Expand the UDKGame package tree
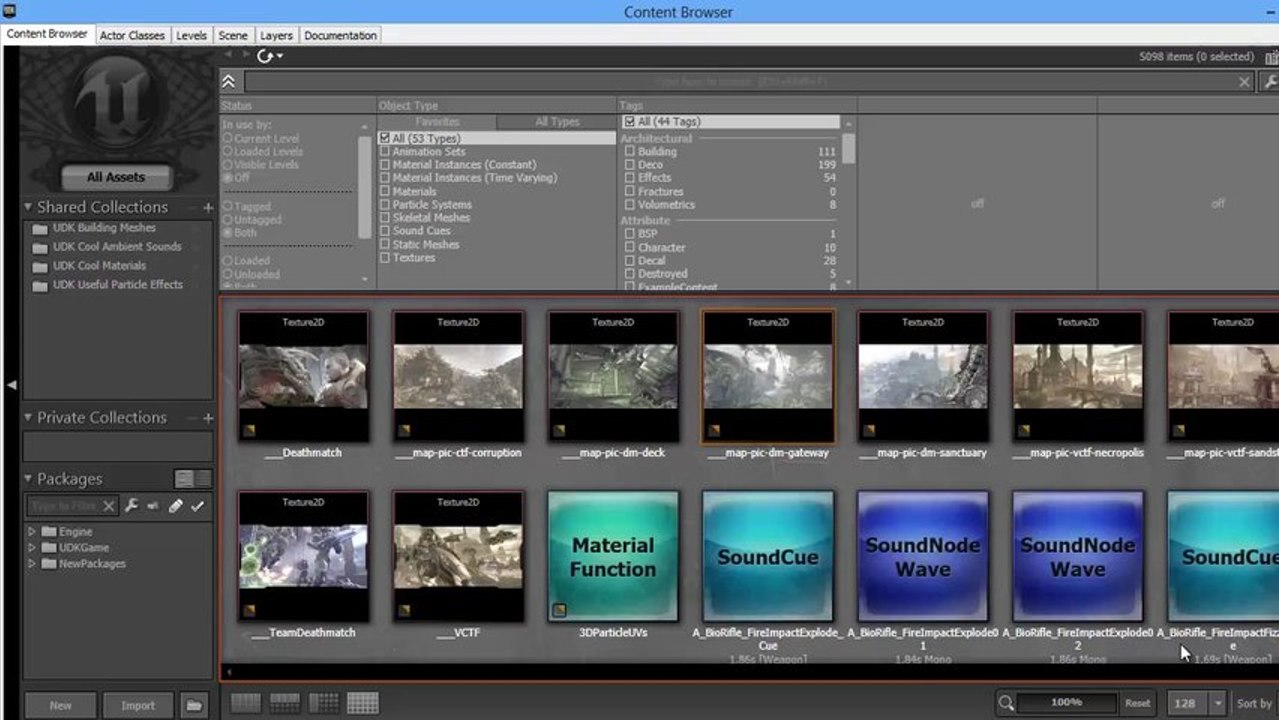The image size is (1279, 720). [x=32, y=548]
